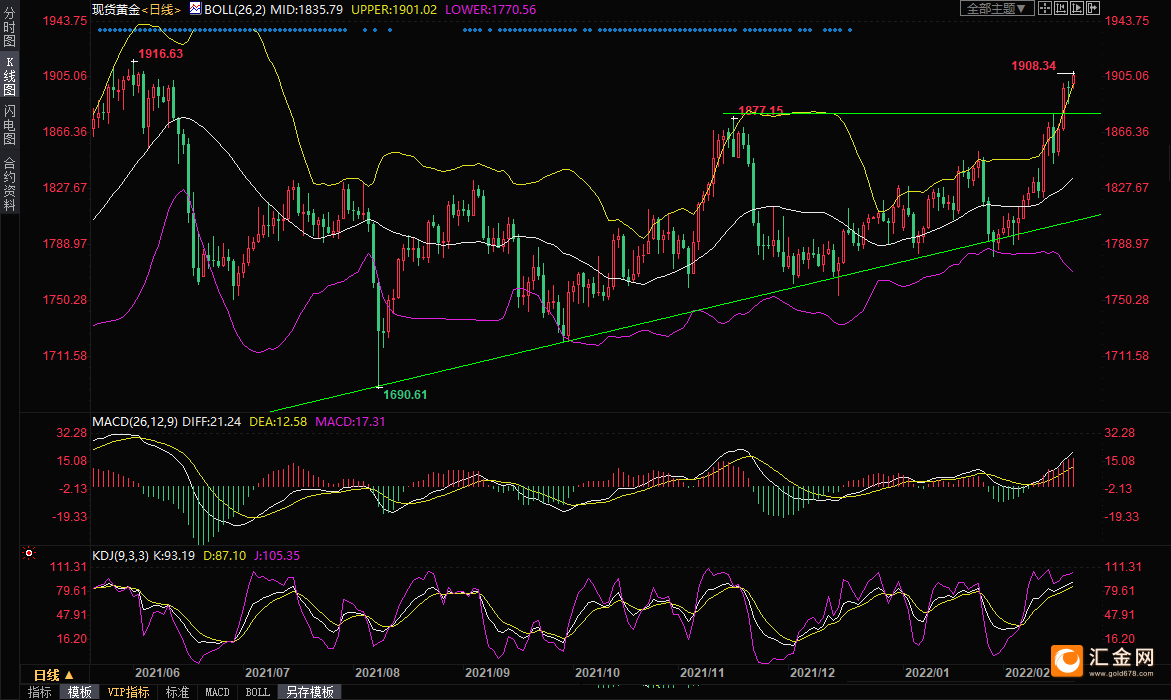The width and height of the screenshot is (1171, 700).
Task: Click the BOLL indicator chart icon
Action: [x=195, y=9]
